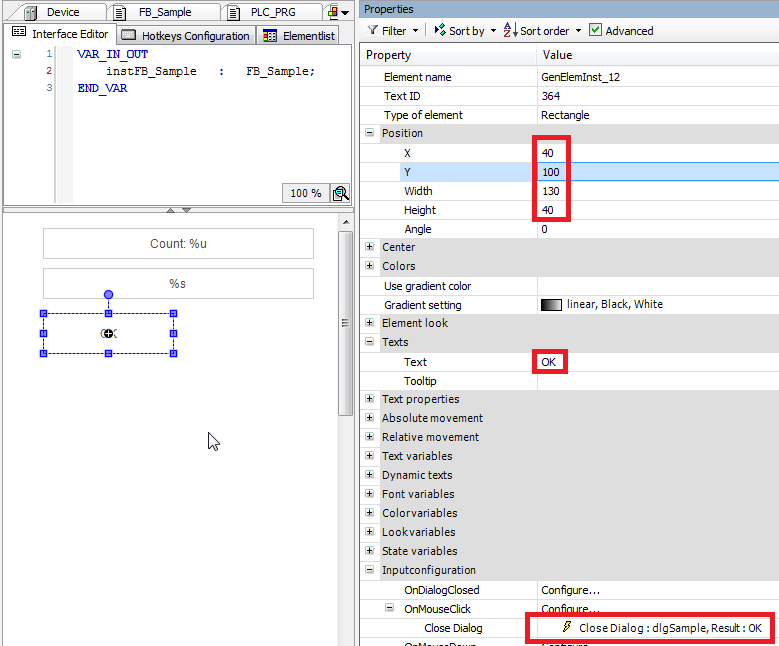Viewport: 779px width, 646px height.
Task: Click the rotation handle above the selected rectangle
Action: 108,295
